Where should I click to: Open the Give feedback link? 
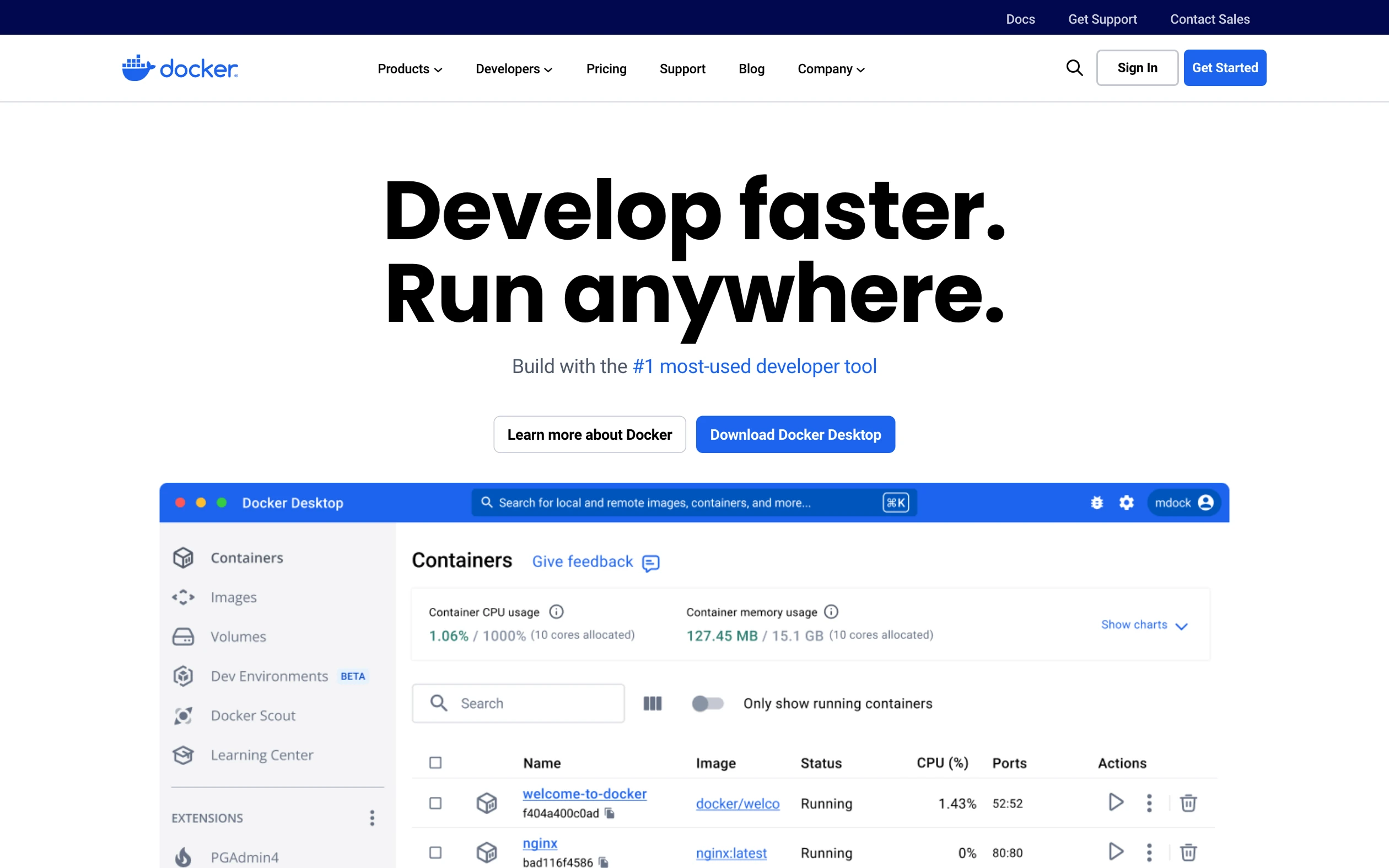[583, 562]
